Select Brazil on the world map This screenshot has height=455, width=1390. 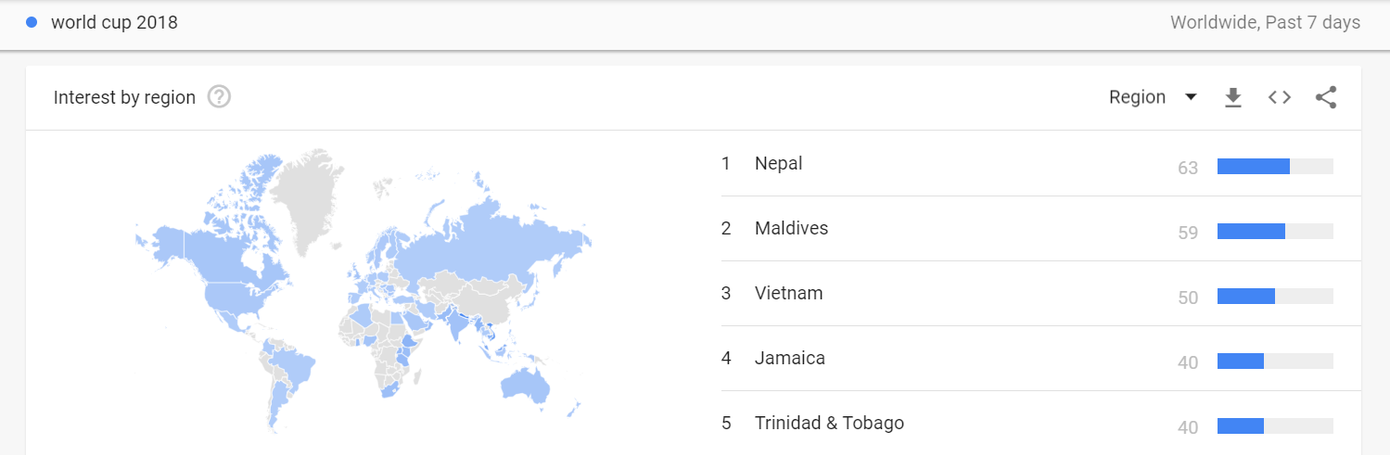point(293,365)
